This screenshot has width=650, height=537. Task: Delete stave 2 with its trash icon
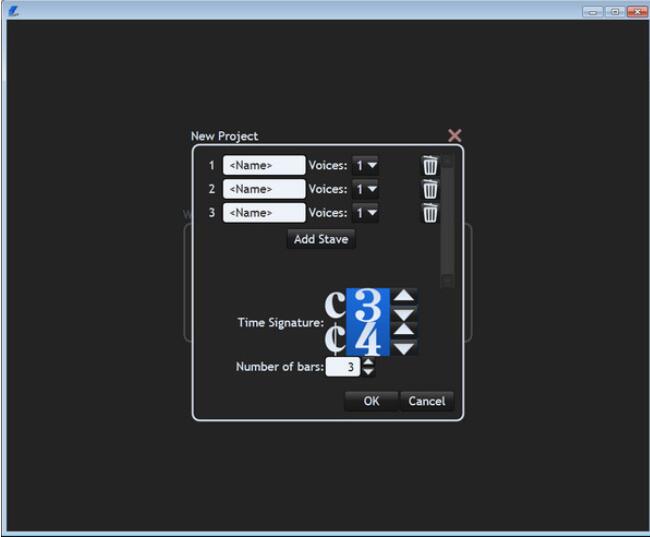[430, 189]
